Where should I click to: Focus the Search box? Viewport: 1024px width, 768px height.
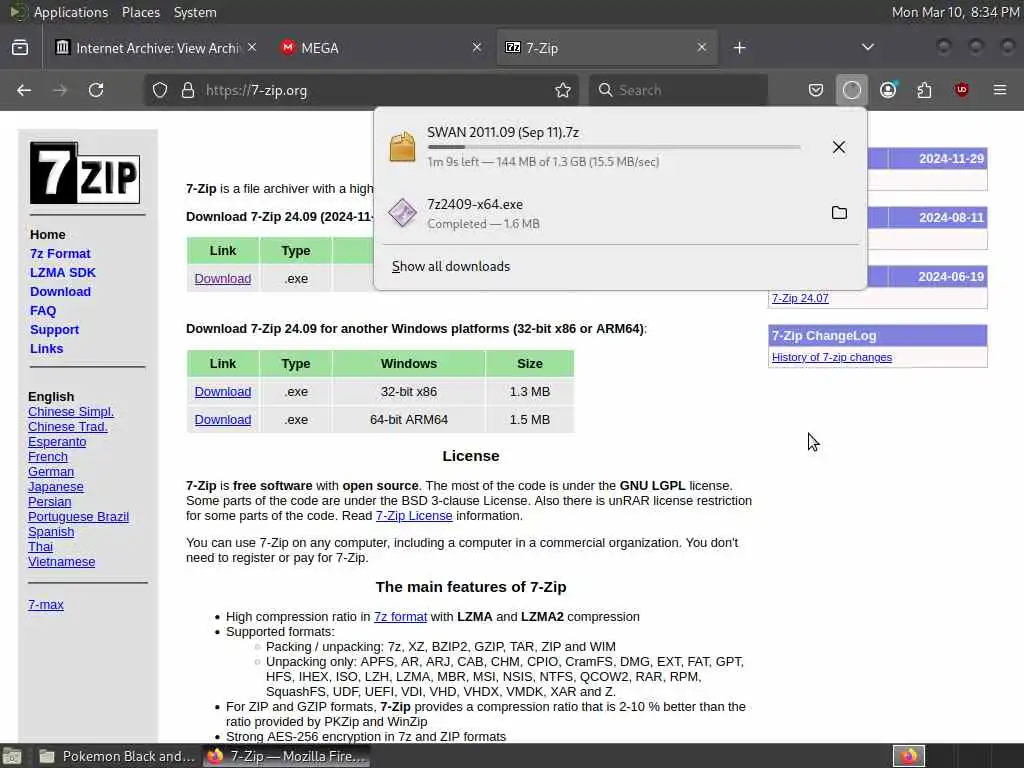coord(678,90)
